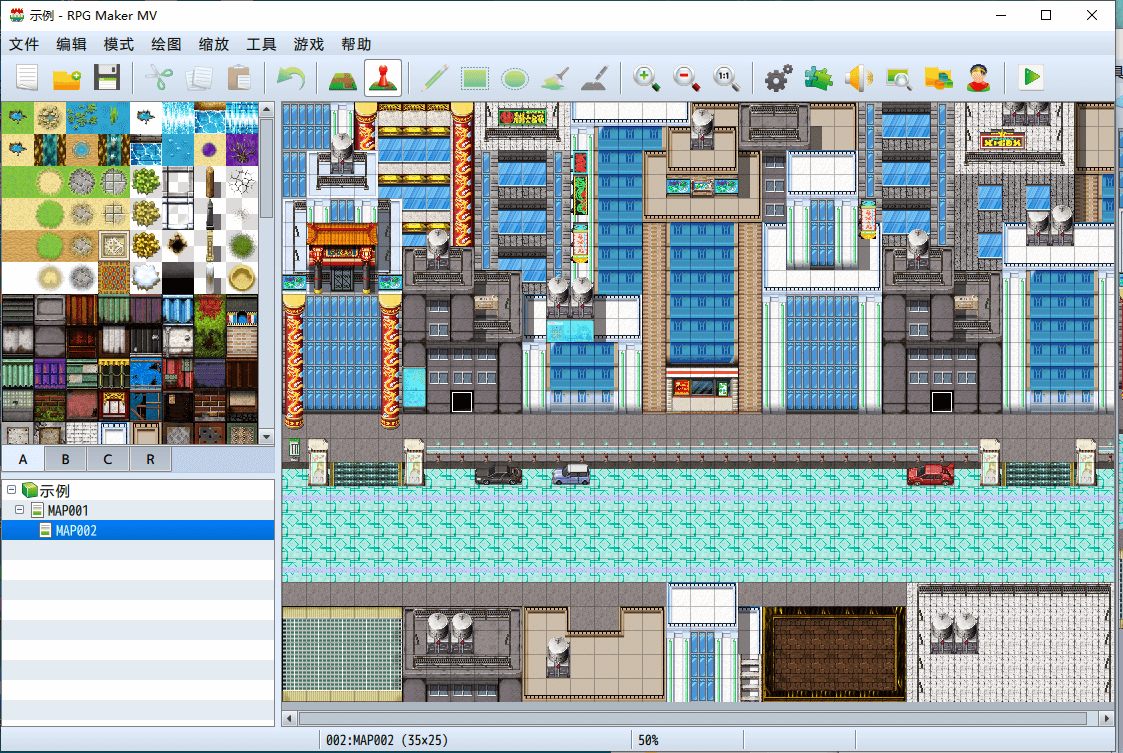Switch to tileset tab A
The height and width of the screenshot is (753, 1123).
[23, 459]
